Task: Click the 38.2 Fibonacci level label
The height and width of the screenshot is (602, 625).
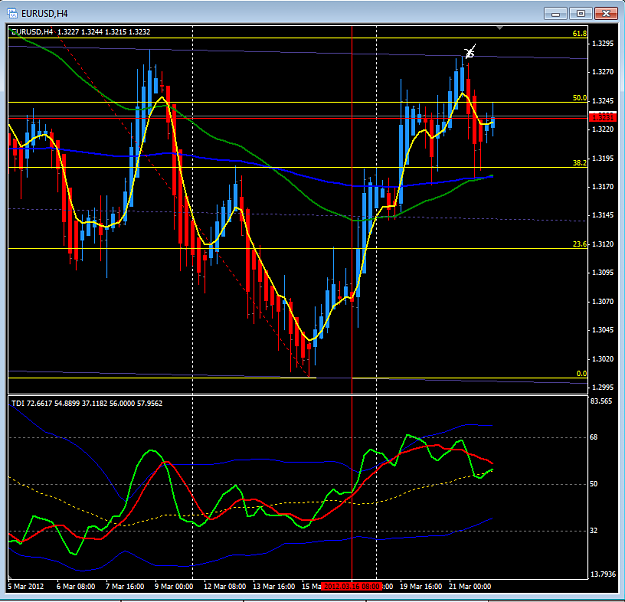Action: 580,163
